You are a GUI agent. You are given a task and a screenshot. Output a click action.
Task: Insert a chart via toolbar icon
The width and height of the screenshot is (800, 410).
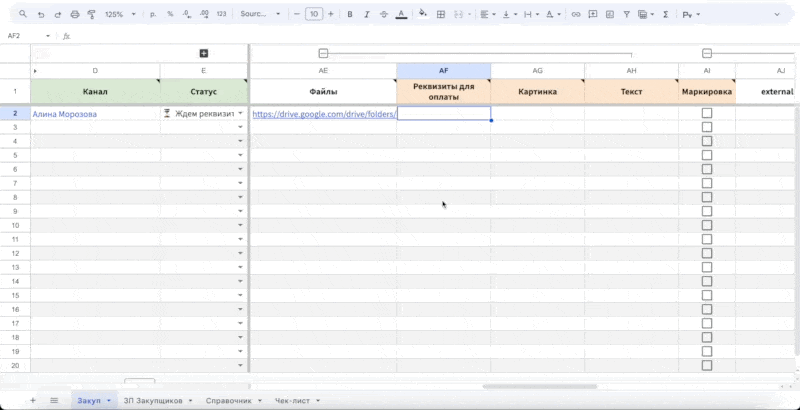tap(610, 14)
